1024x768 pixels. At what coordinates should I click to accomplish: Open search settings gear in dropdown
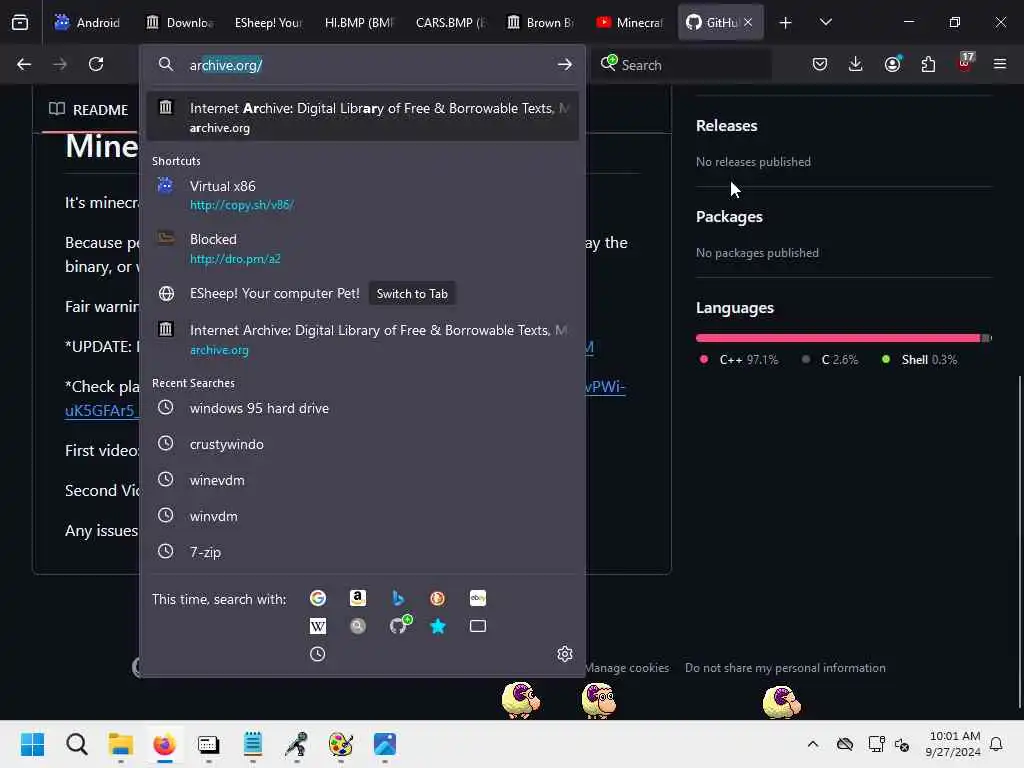pos(565,654)
